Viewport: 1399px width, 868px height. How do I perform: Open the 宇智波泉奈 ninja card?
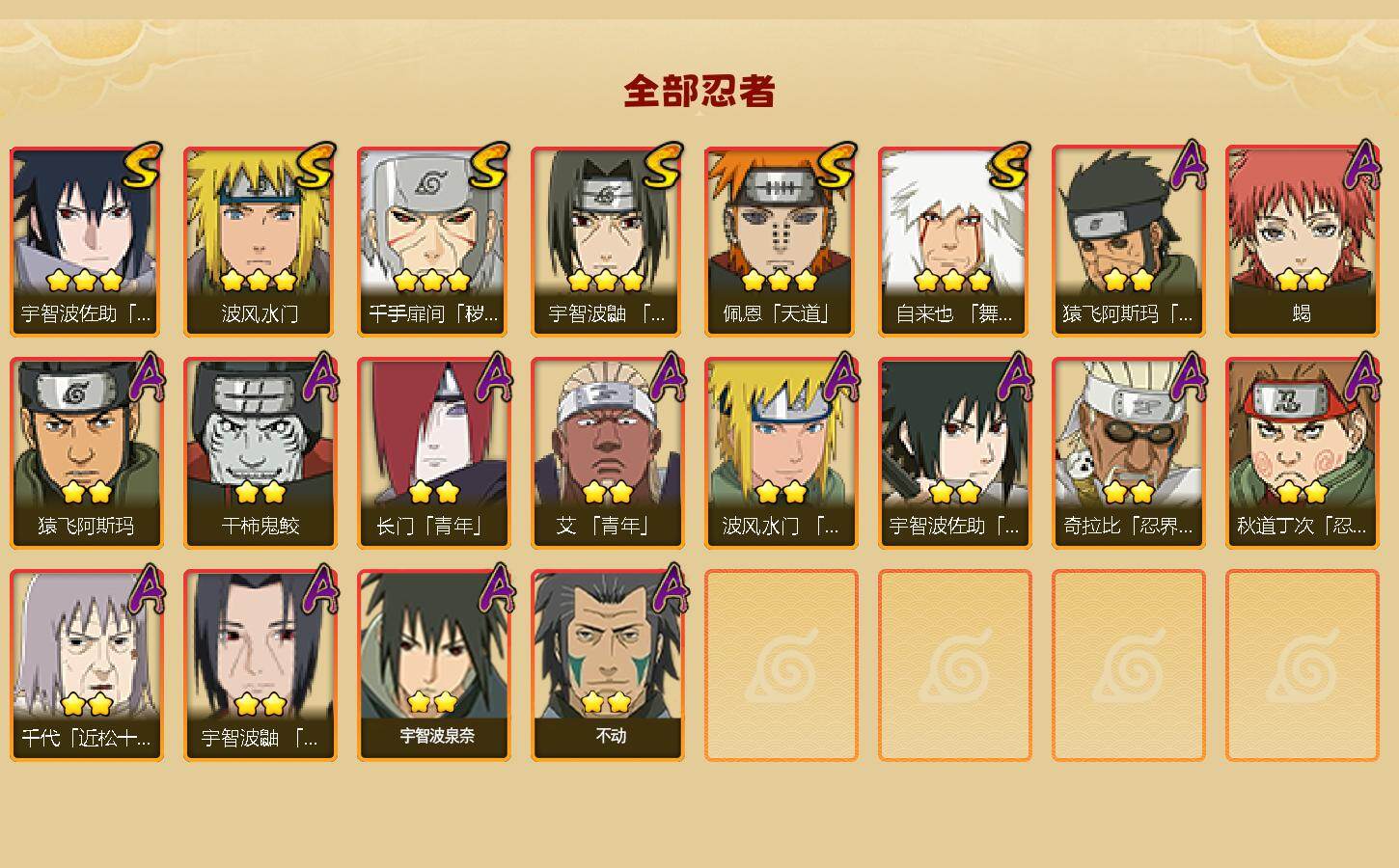coord(433,665)
